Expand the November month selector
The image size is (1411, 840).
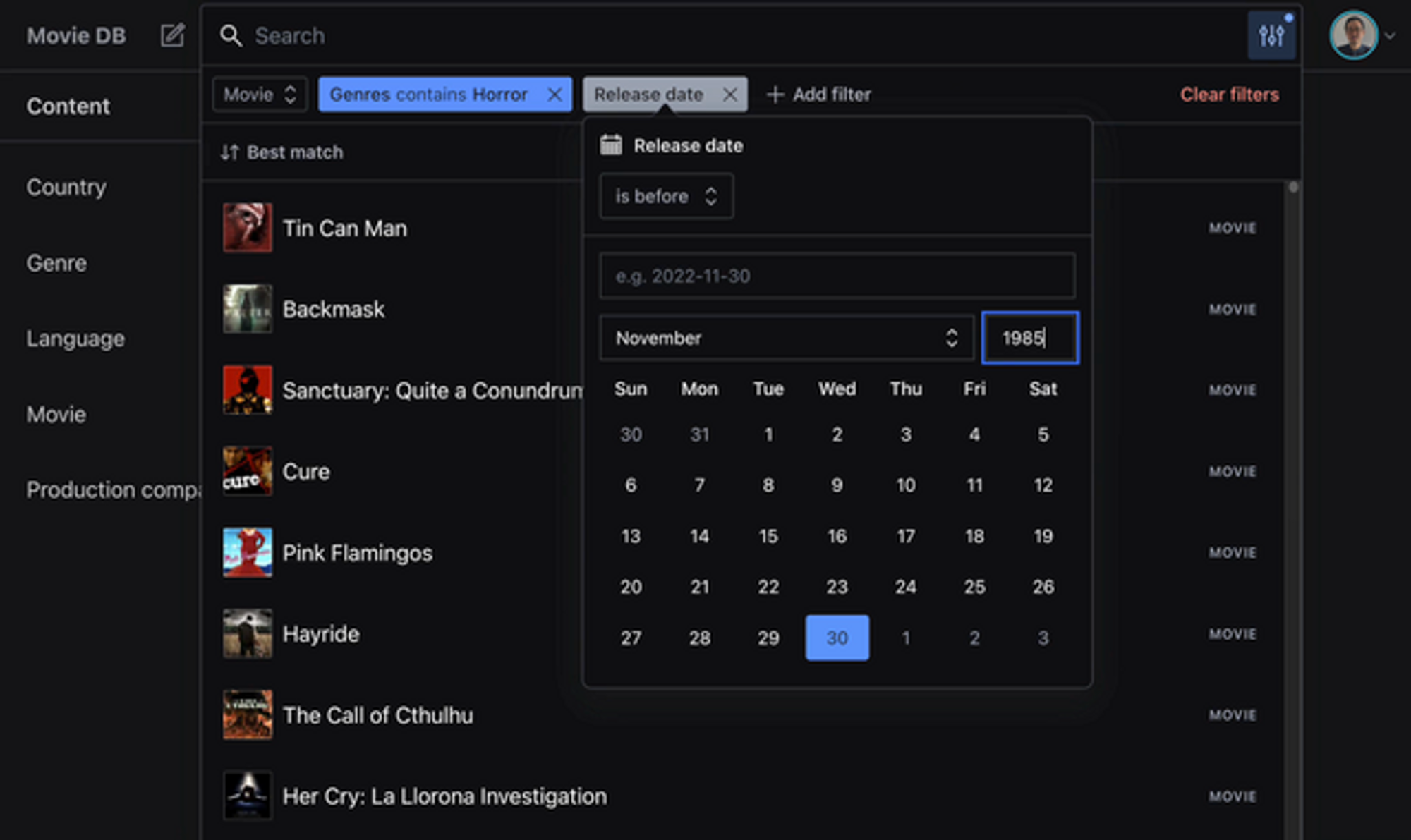[786, 338]
